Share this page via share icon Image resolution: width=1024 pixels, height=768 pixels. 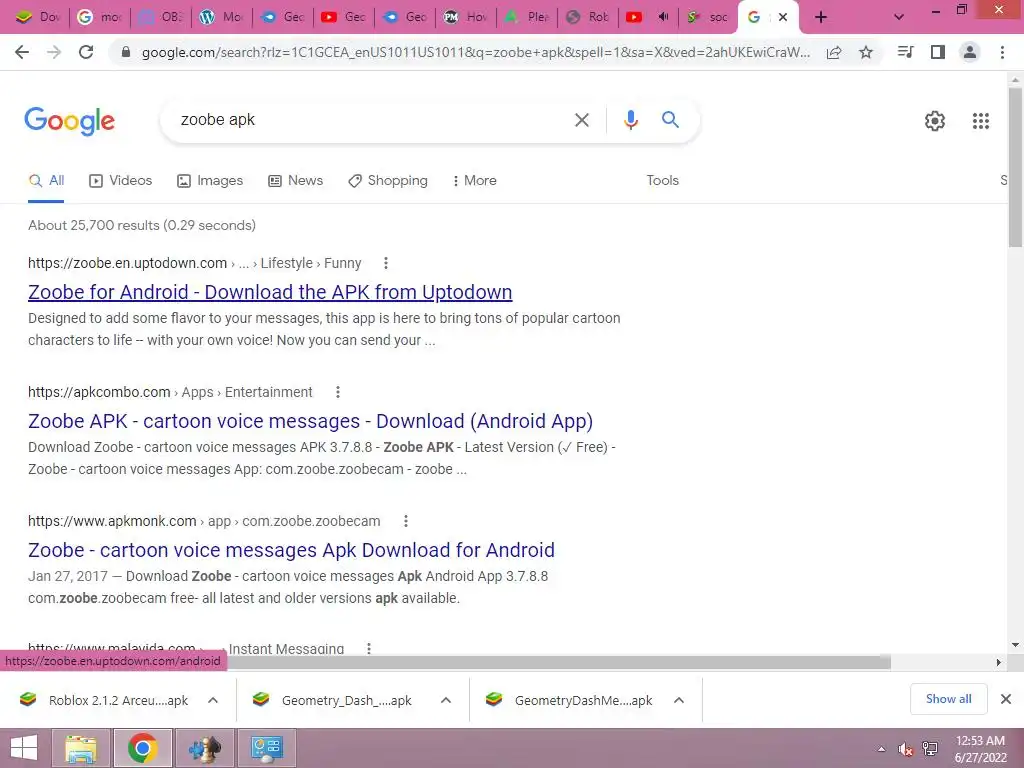834,52
